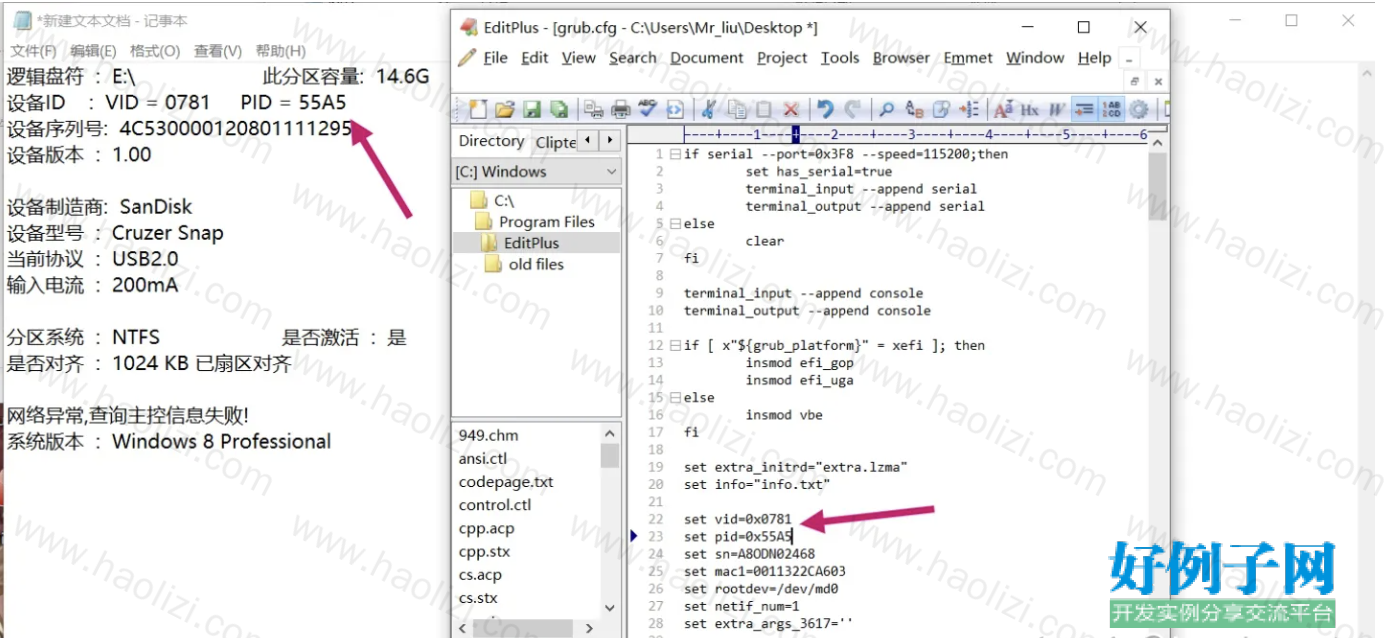Open the View menu in EditPlus

click(x=578, y=58)
